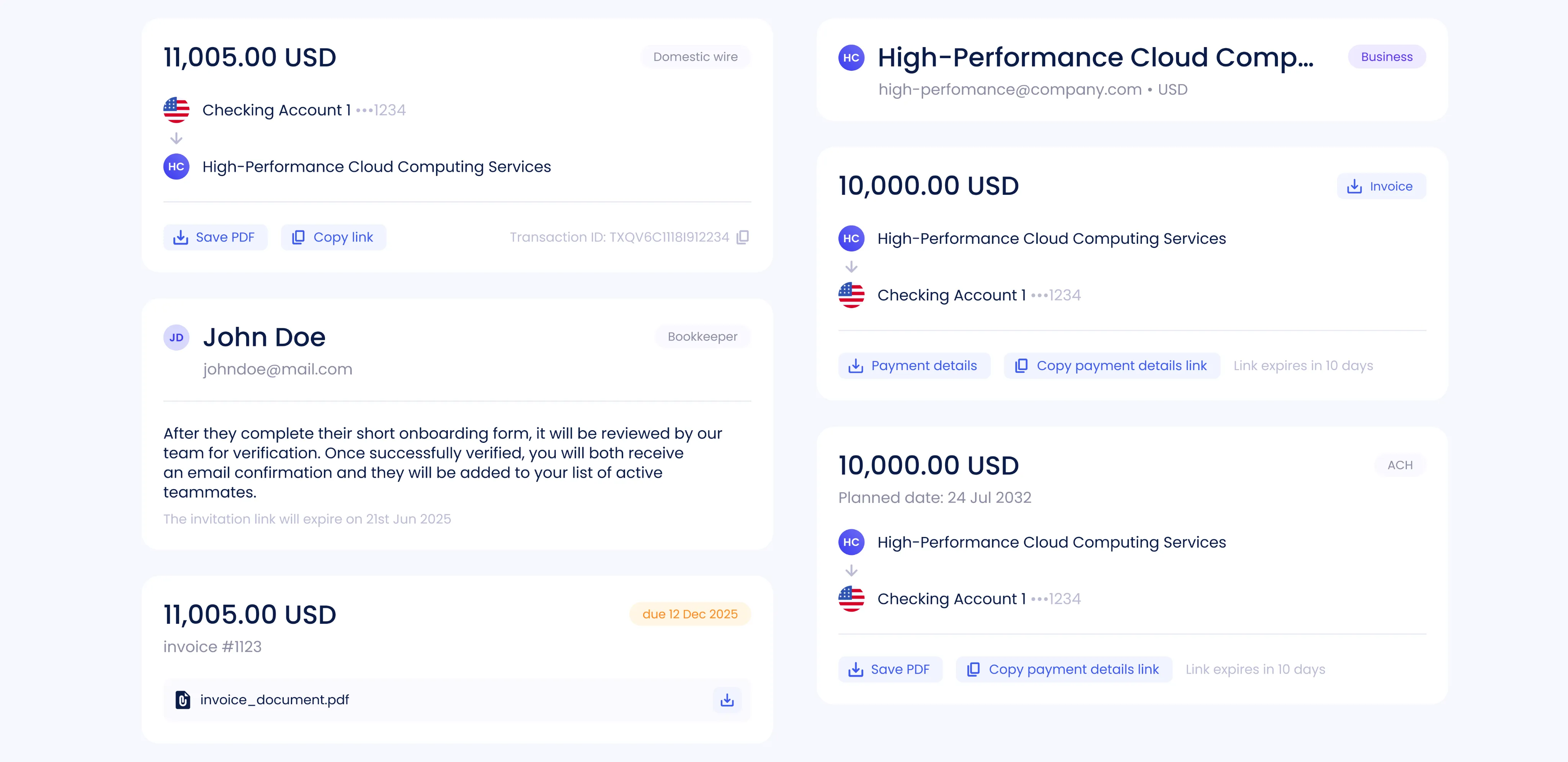
Task: Click the paperclip file icon beside invoice_document.pdf
Action: tap(183, 700)
